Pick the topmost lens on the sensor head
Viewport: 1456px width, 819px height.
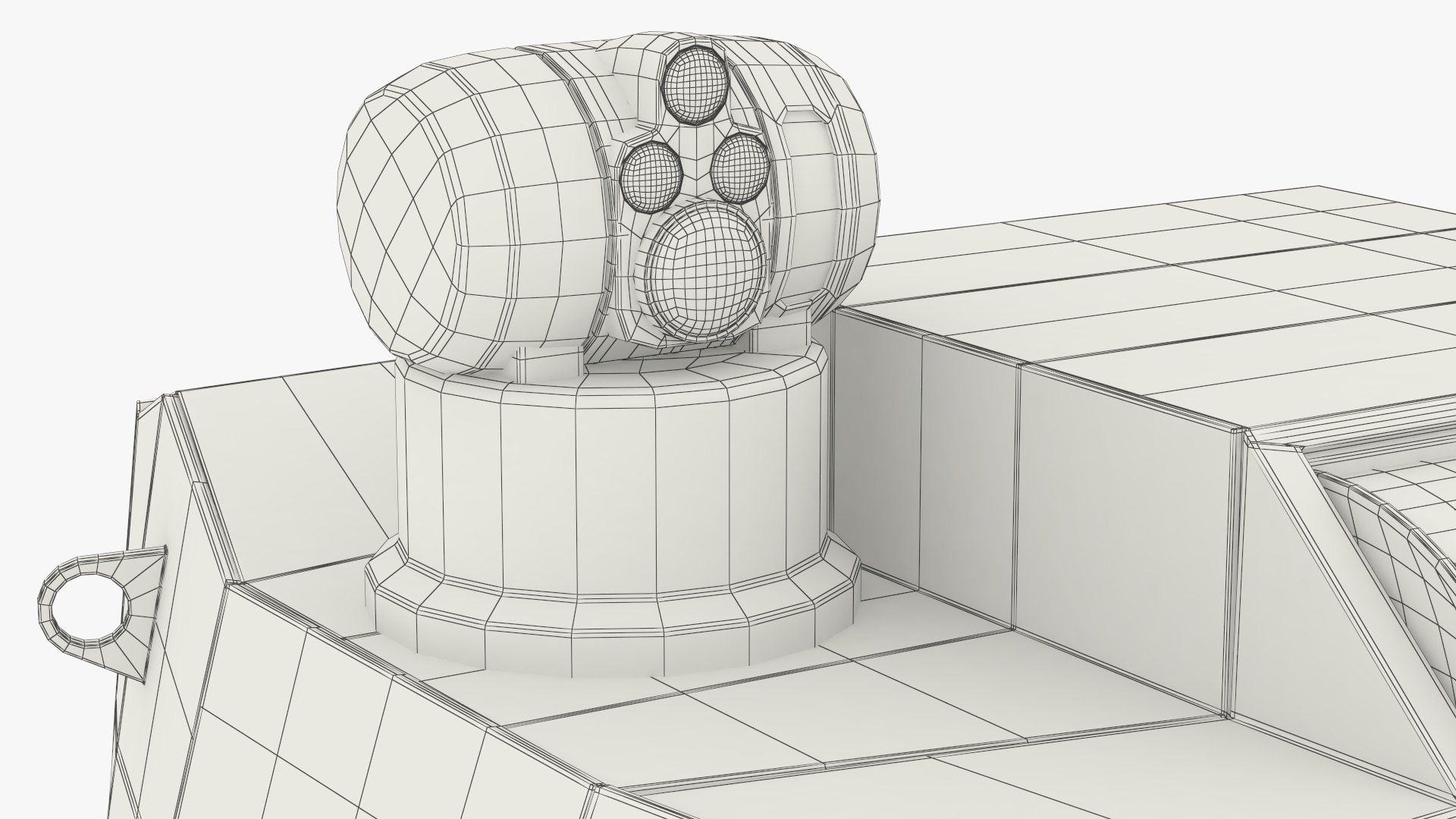(x=694, y=84)
